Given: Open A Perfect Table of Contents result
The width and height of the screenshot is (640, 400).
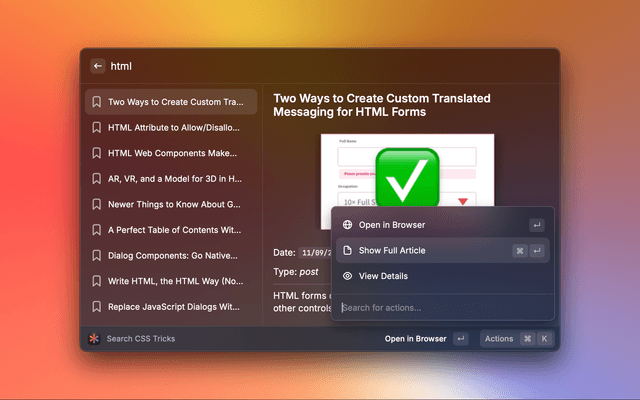Looking at the screenshot, I should coord(173,230).
